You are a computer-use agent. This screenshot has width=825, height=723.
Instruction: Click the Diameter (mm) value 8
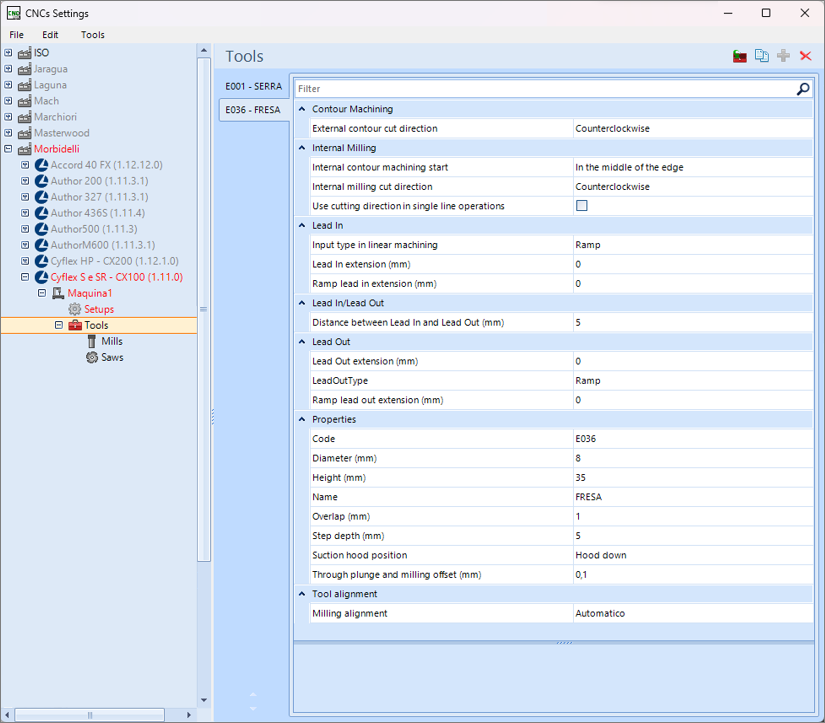[x=578, y=458]
